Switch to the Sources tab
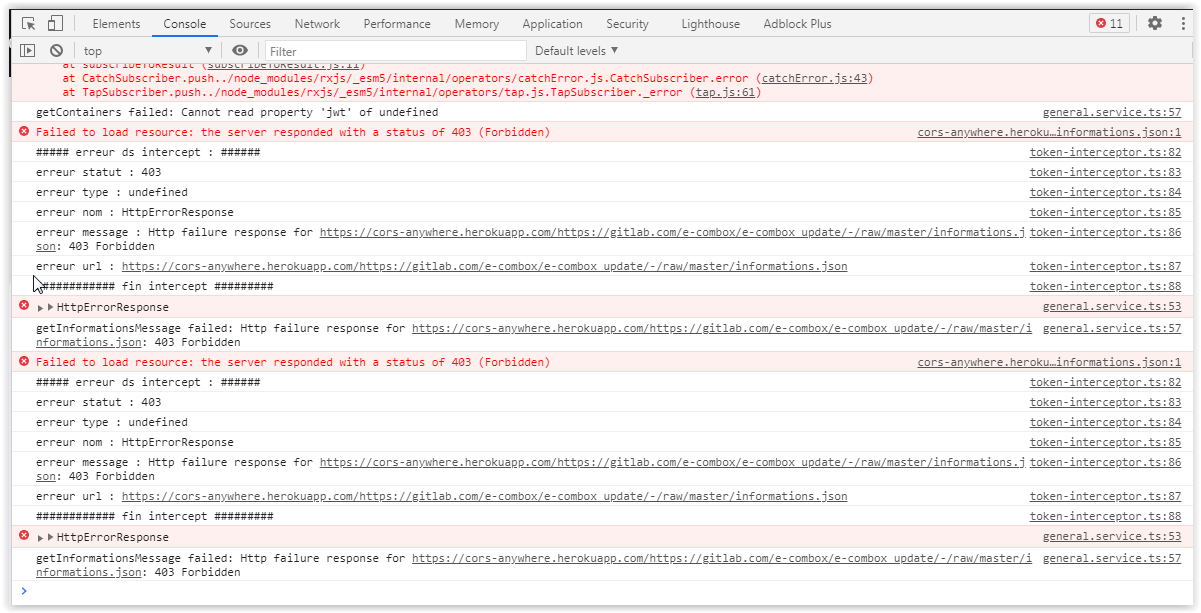The width and height of the screenshot is (1201, 613). [x=249, y=24]
